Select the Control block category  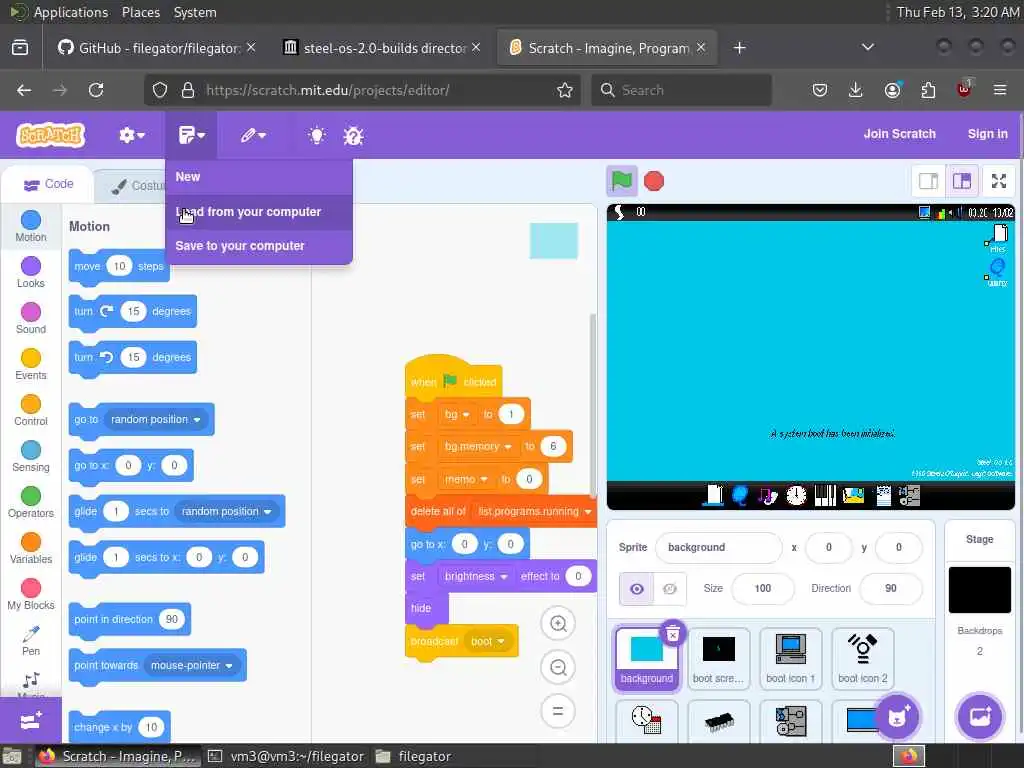(31, 410)
